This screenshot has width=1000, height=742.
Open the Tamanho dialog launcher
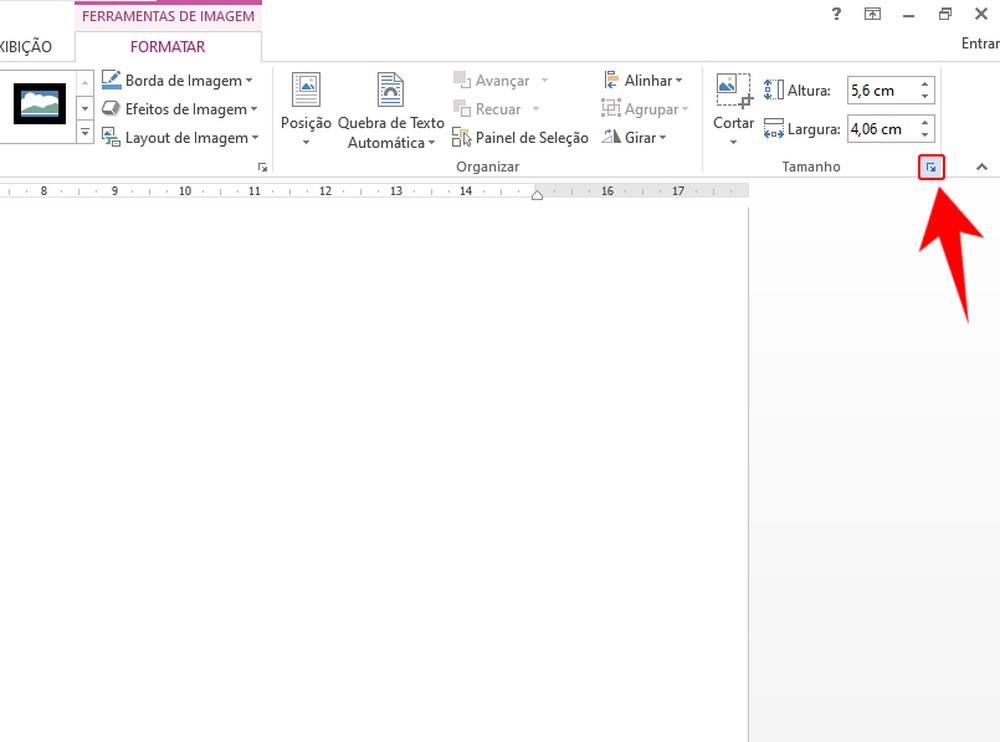click(x=931, y=168)
